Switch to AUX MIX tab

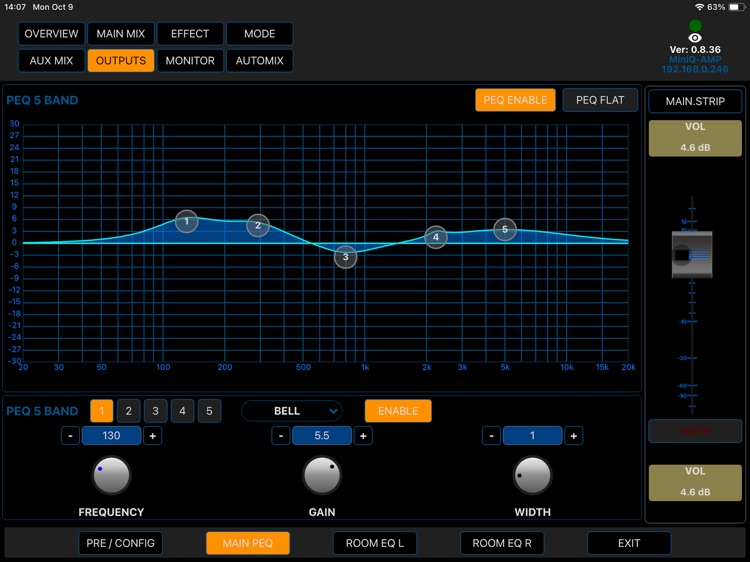(x=51, y=61)
